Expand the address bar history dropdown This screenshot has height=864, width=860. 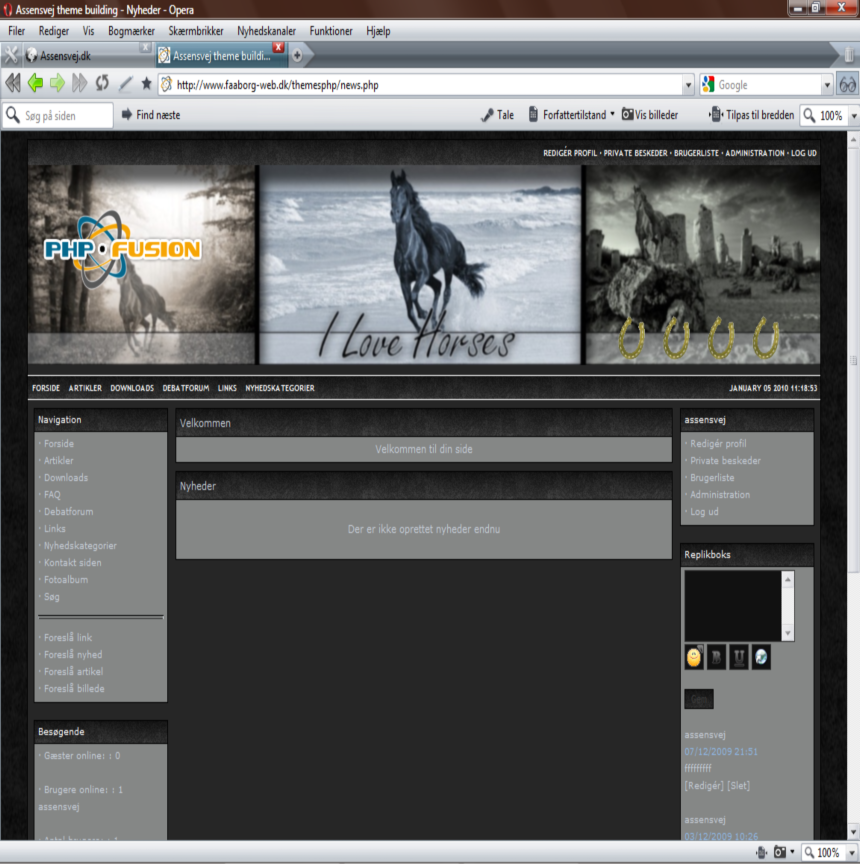pos(688,85)
